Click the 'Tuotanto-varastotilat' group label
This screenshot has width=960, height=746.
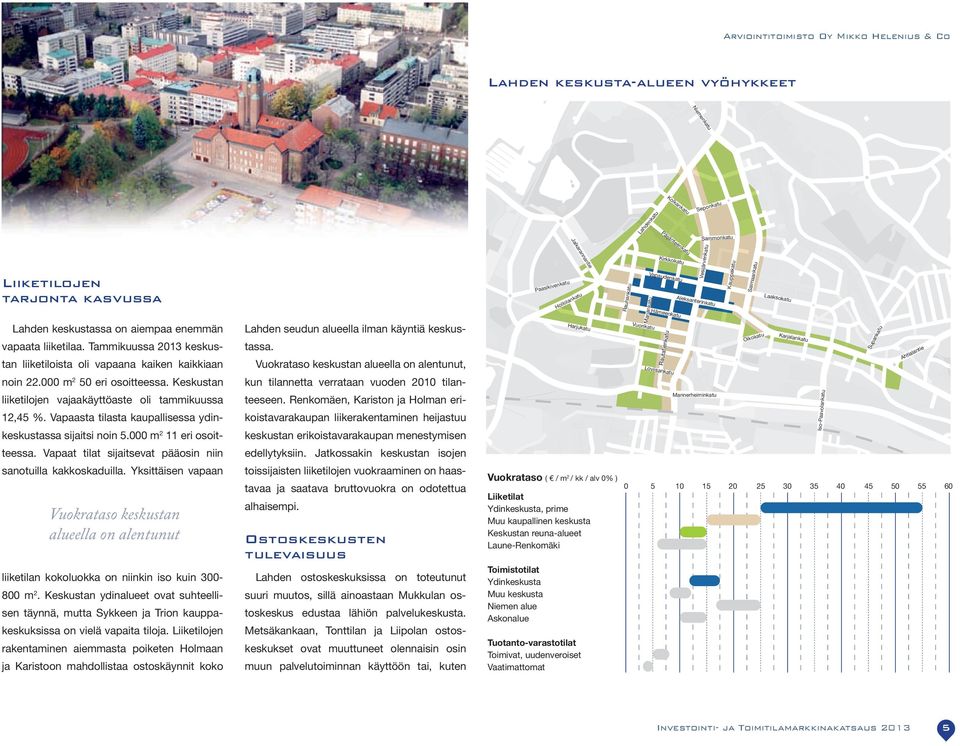pos(531,642)
